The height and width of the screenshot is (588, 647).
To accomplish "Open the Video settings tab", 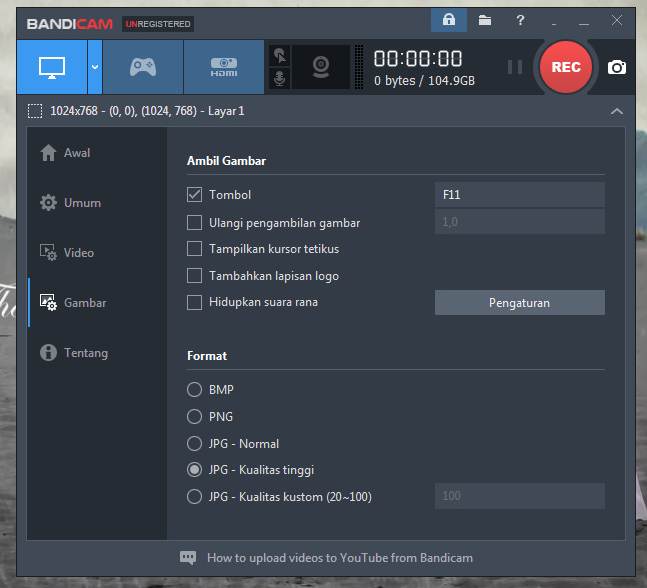I will tap(95, 253).
